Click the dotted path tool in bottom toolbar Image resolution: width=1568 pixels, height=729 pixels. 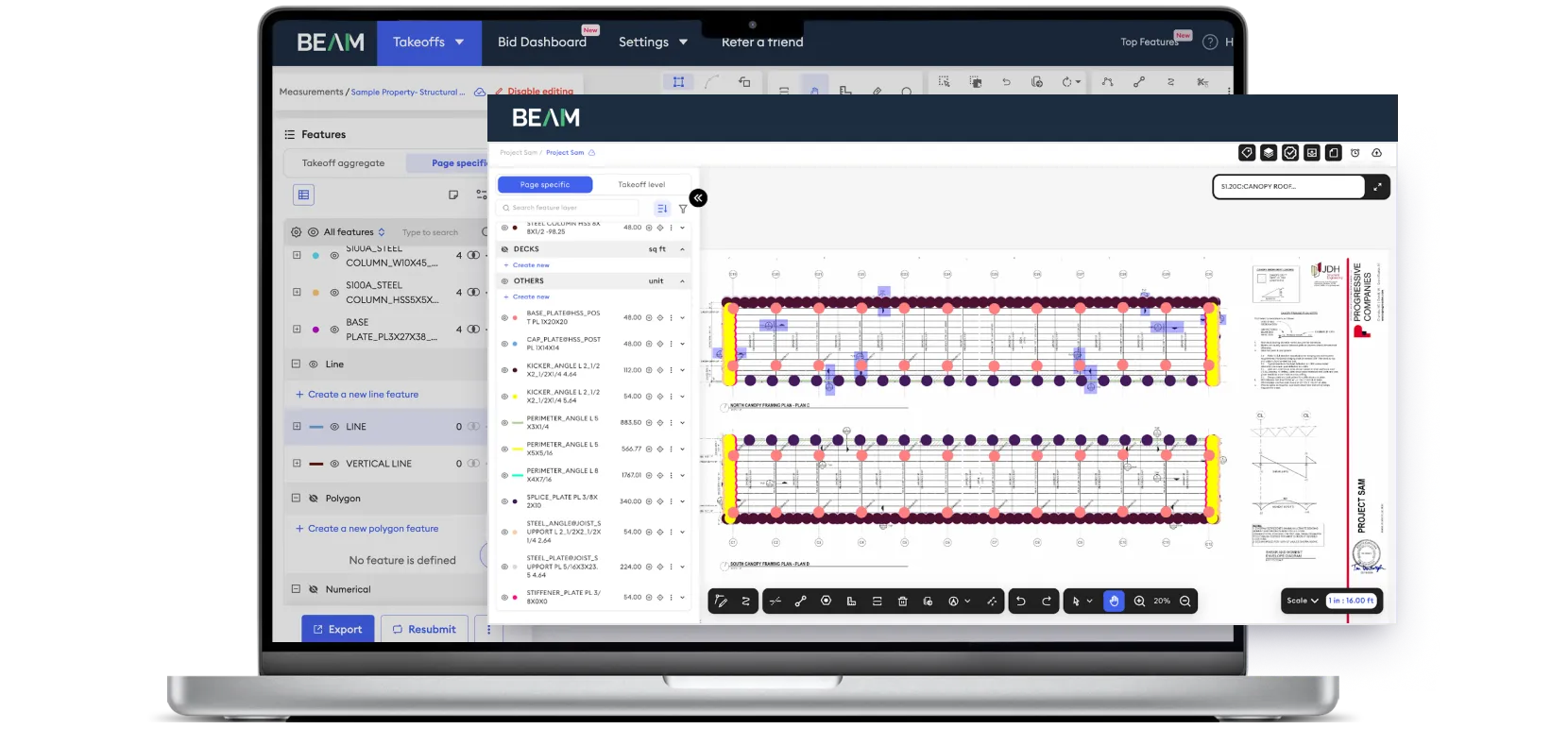coord(992,602)
